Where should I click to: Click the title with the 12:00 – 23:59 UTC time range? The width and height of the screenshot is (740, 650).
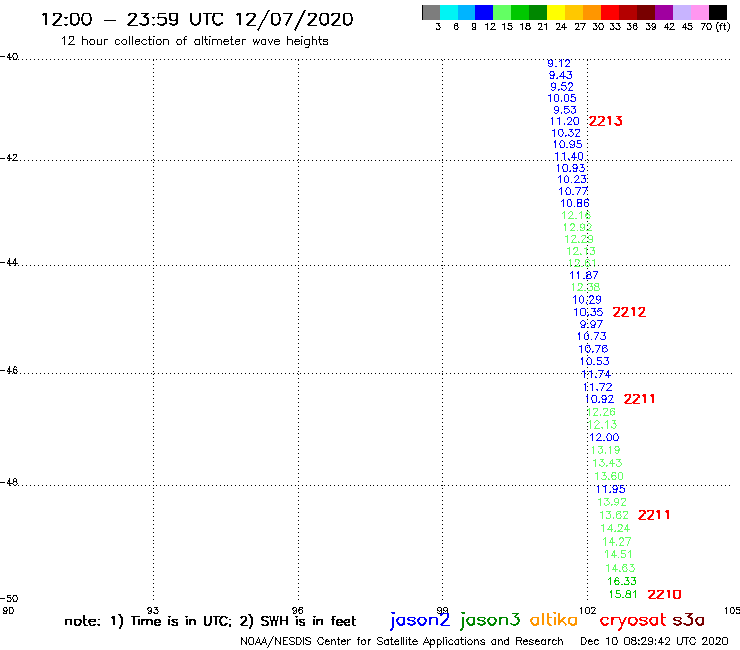pos(197,19)
